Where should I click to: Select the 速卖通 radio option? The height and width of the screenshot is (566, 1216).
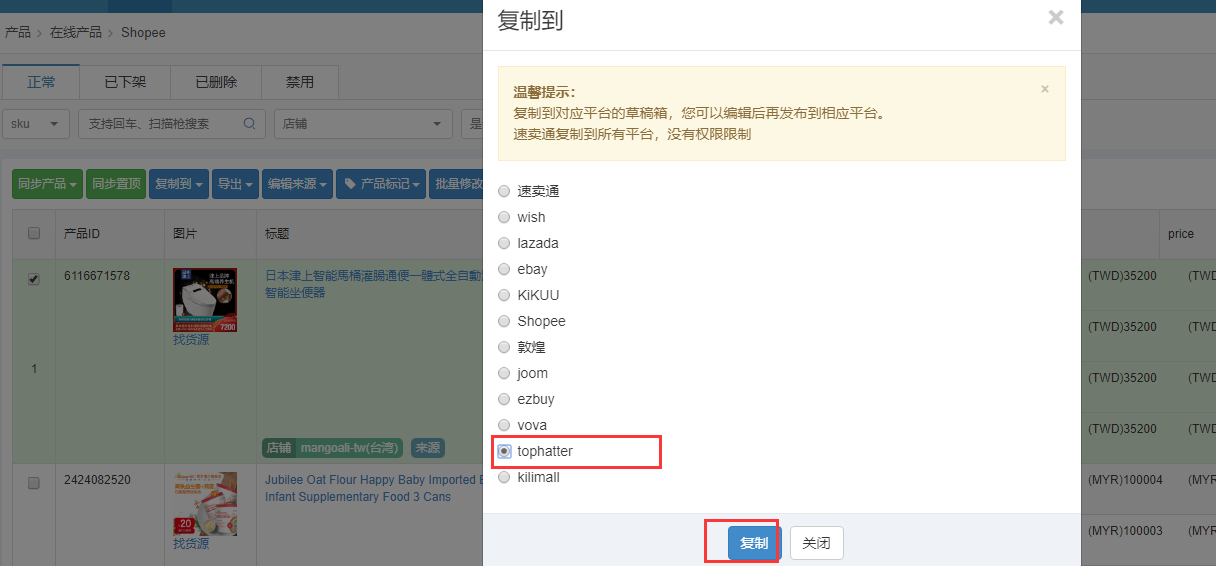tap(504, 191)
